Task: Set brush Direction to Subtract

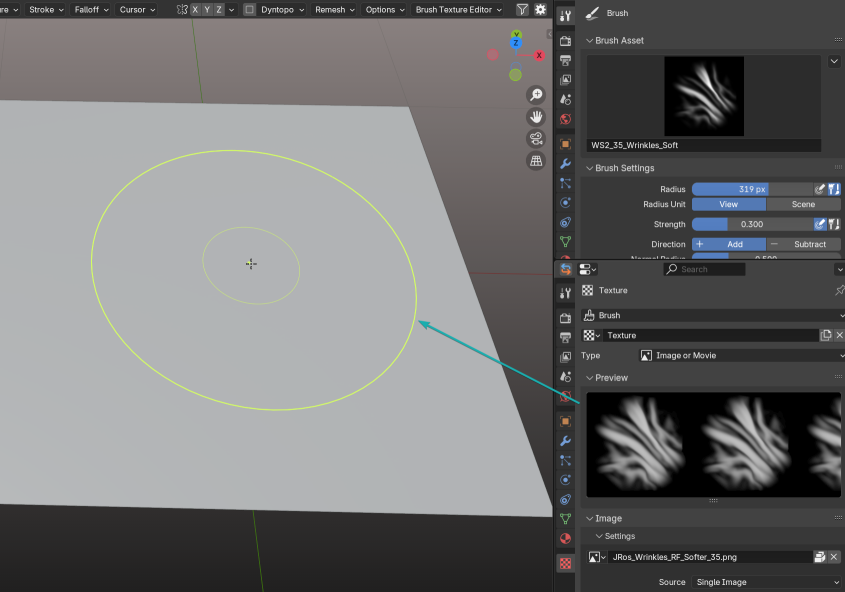Action: click(804, 244)
